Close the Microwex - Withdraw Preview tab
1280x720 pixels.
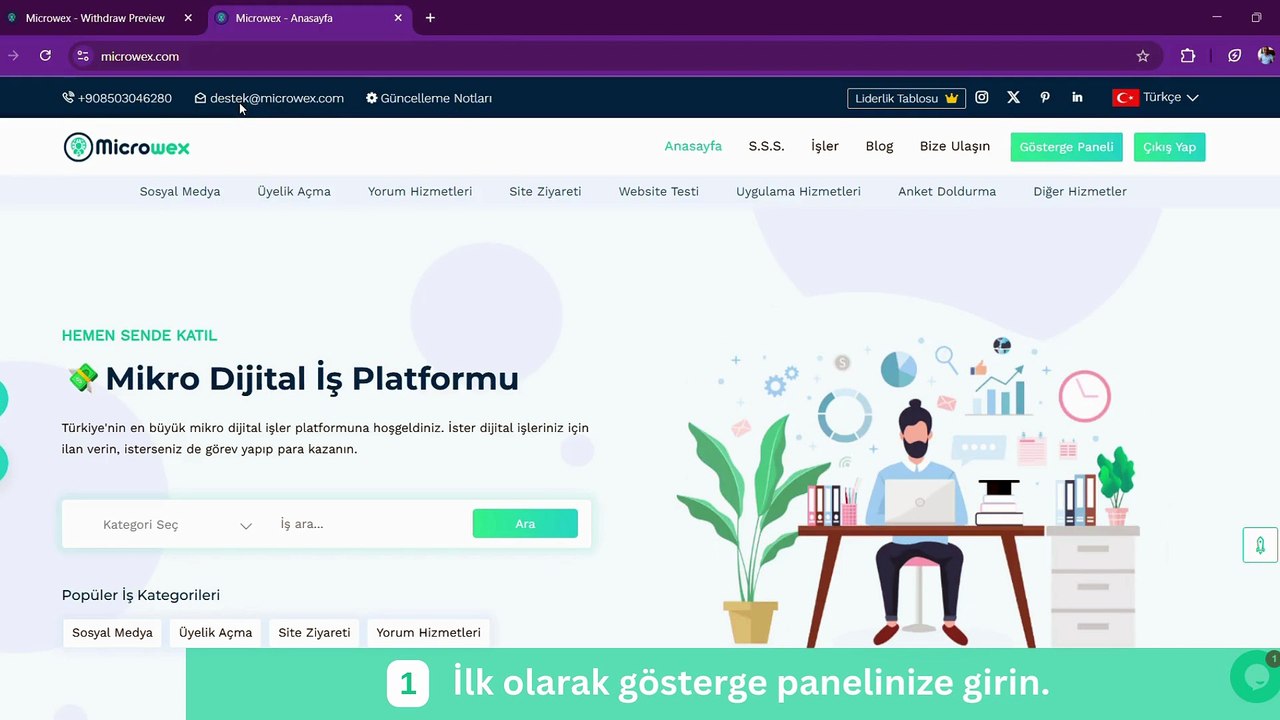pos(188,18)
